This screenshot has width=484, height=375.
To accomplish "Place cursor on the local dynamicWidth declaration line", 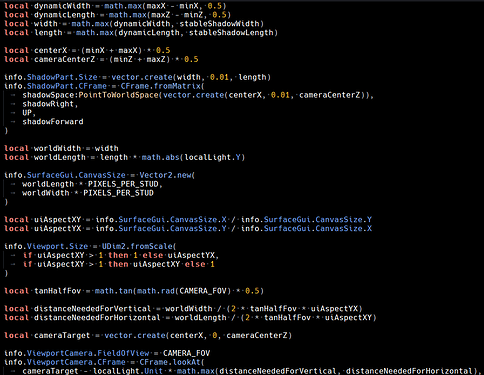I will pyautogui.click(x=115, y=6).
